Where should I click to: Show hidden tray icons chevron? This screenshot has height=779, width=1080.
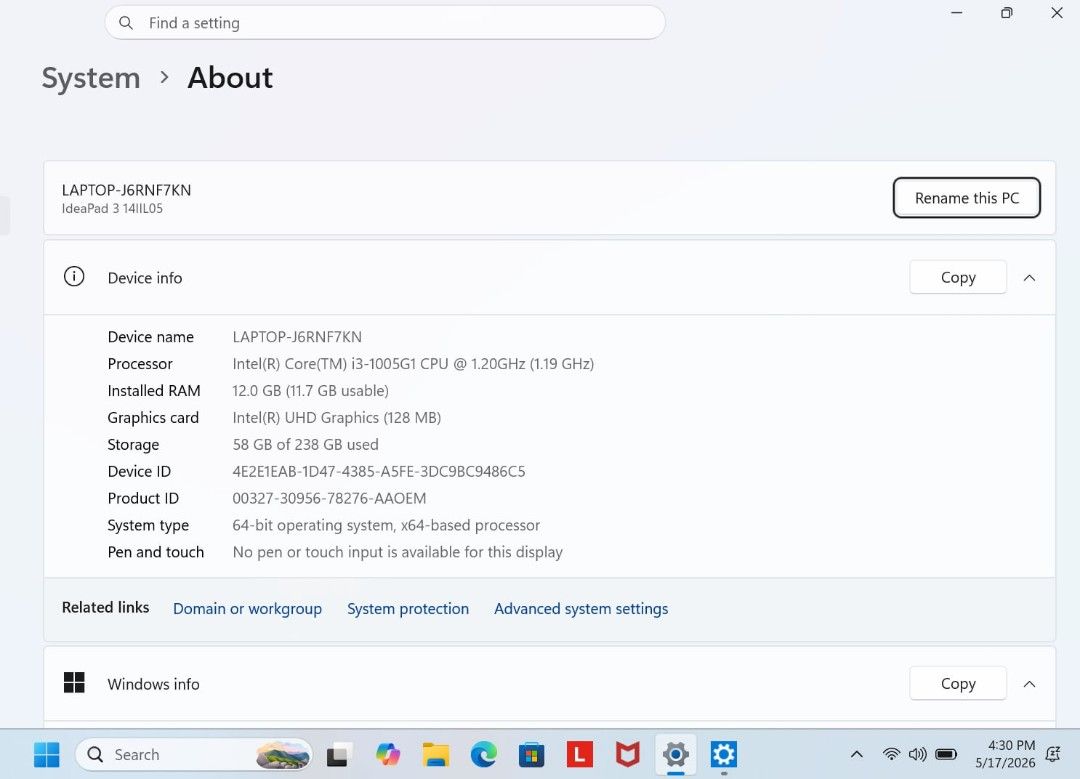857,754
